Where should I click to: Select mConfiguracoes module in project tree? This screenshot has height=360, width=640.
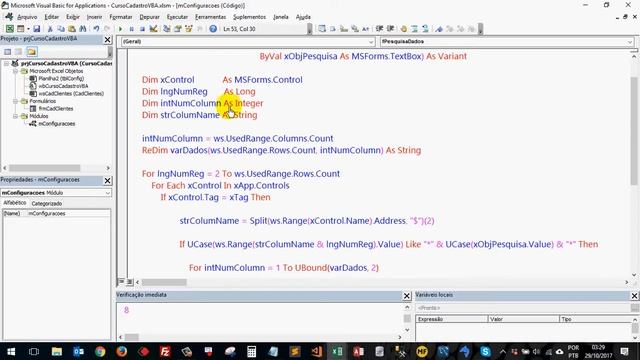[57, 124]
